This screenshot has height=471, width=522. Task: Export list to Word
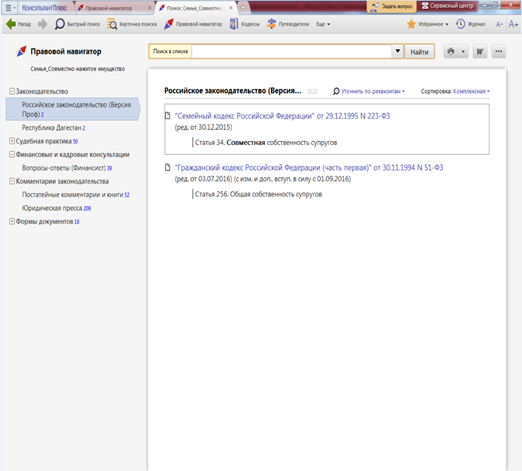[480, 52]
